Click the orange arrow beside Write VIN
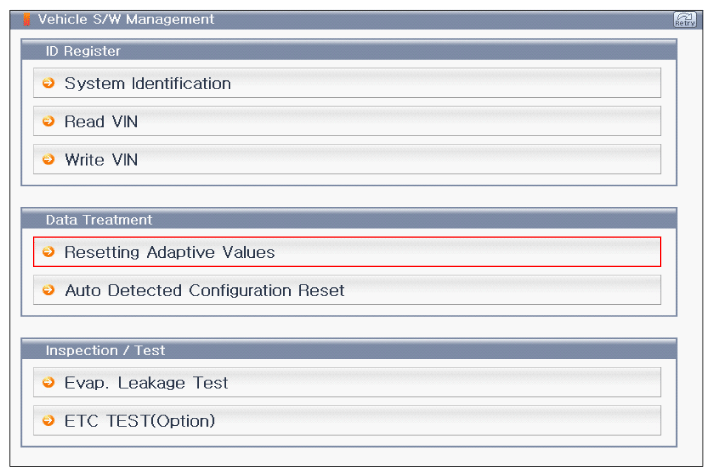 pos(48,159)
